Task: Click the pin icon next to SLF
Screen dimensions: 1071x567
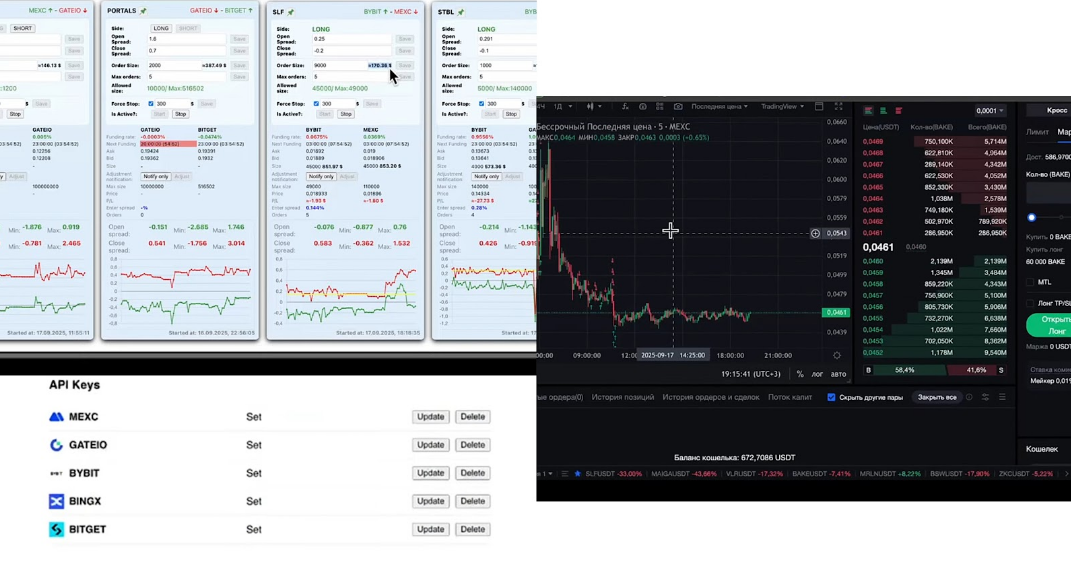Action: click(x=290, y=12)
